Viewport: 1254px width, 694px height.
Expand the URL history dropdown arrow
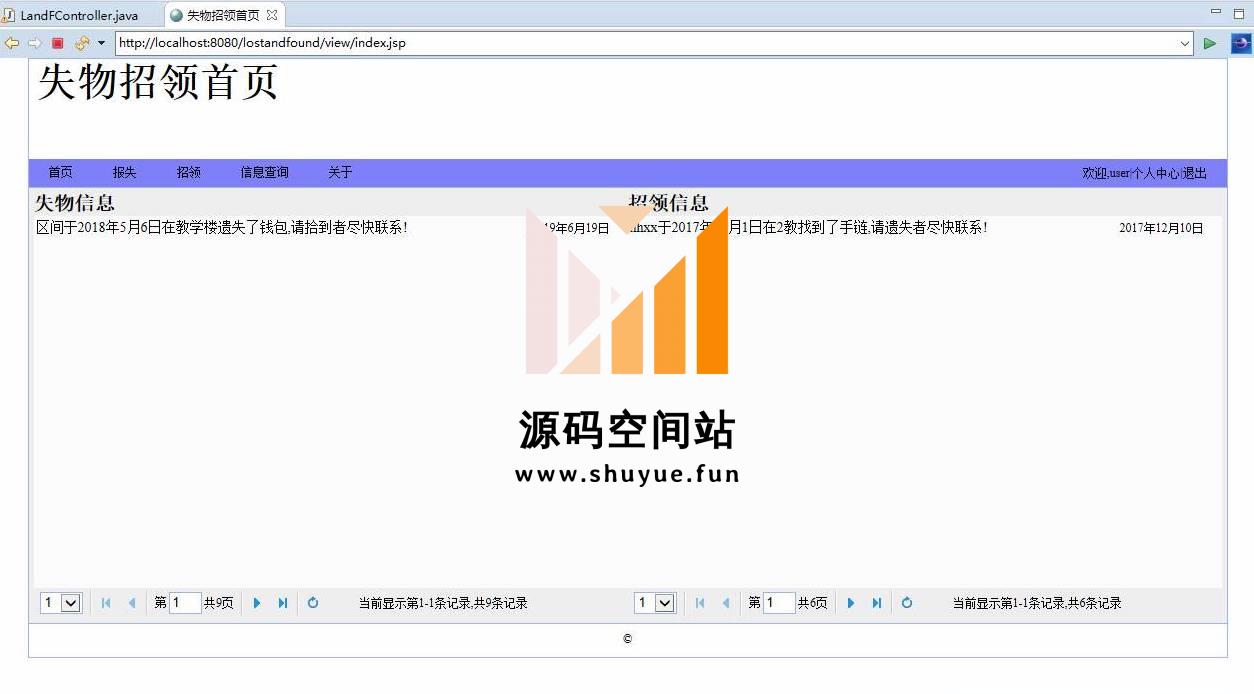click(1185, 43)
